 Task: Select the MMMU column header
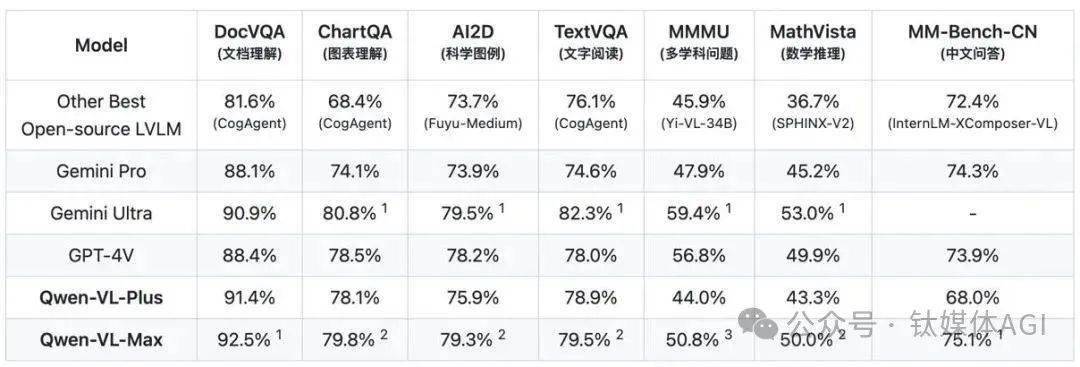point(698,42)
